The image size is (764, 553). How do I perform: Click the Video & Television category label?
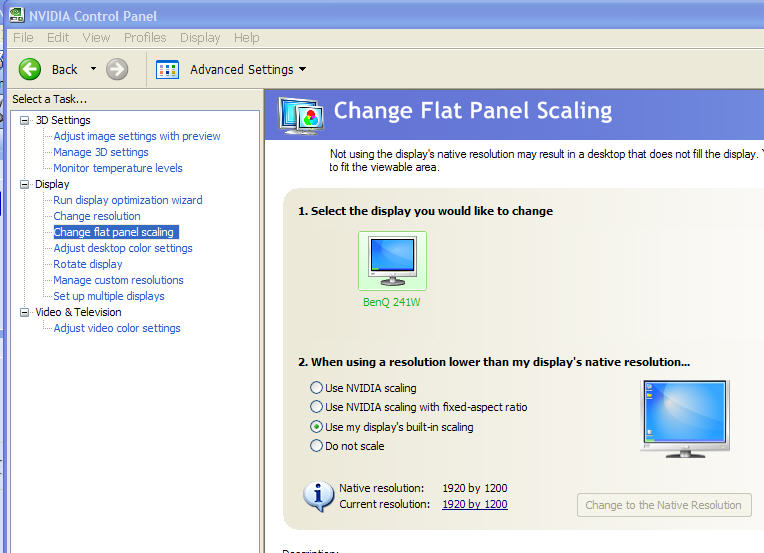pyautogui.click(x=78, y=312)
